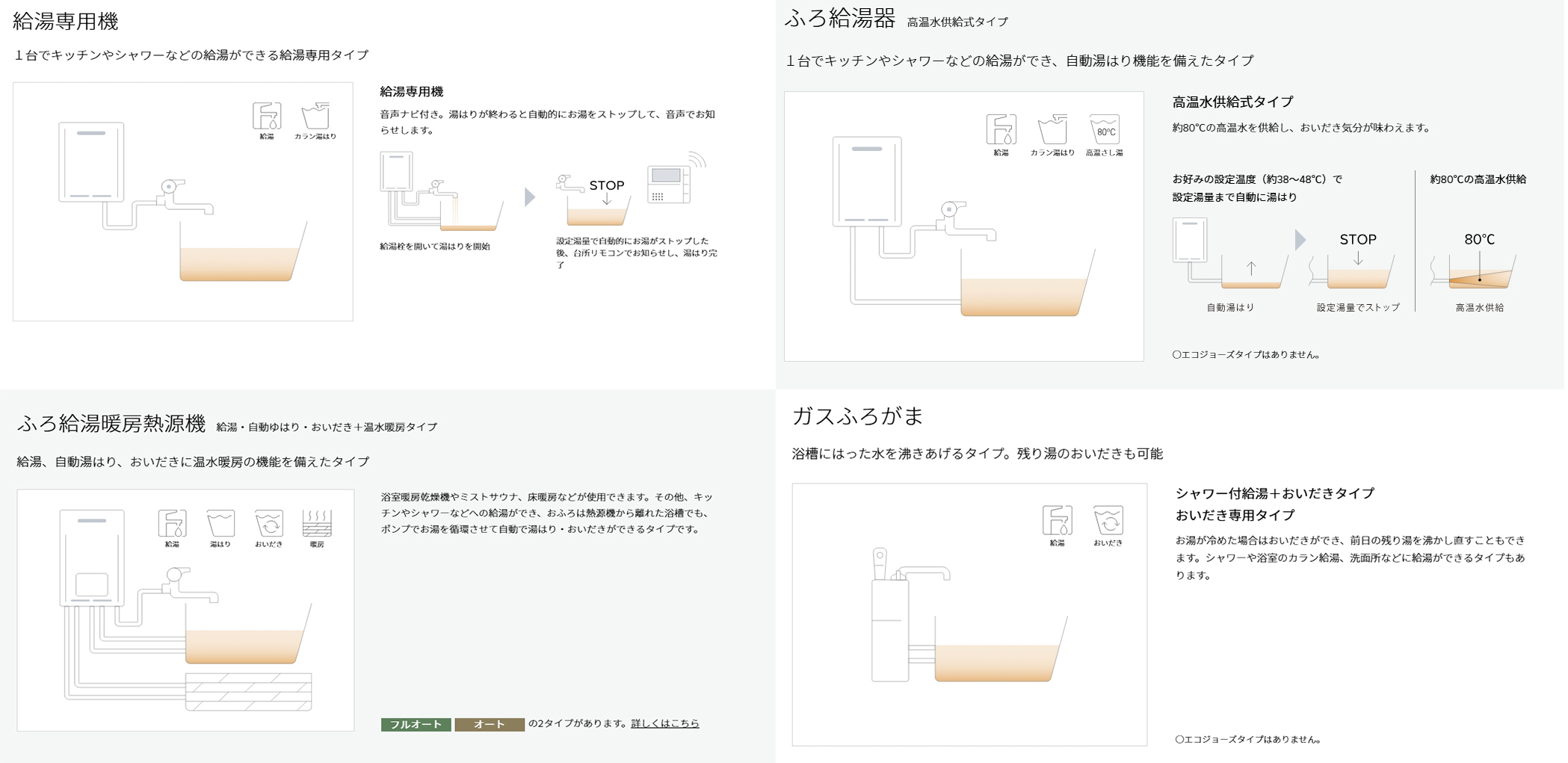Click the green フルオート button
This screenshot has width=1568, height=763.
click(416, 724)
